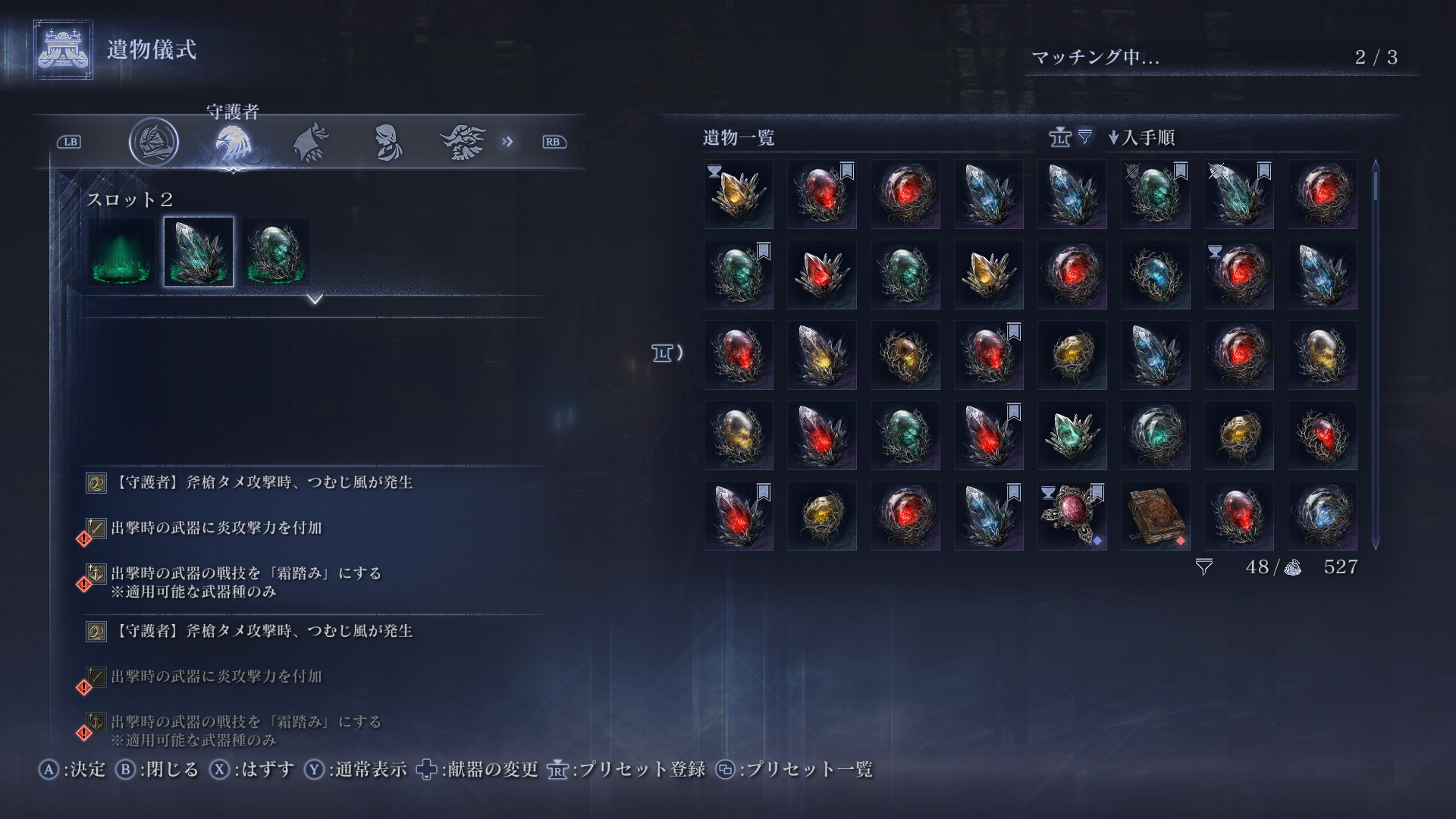Choose the bald-head profile character icon

388,143
